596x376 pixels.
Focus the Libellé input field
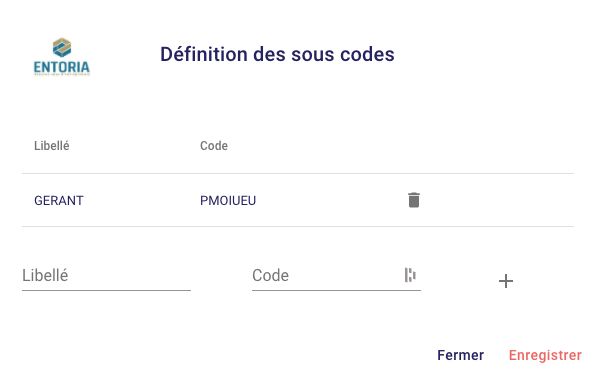point(106,275)
